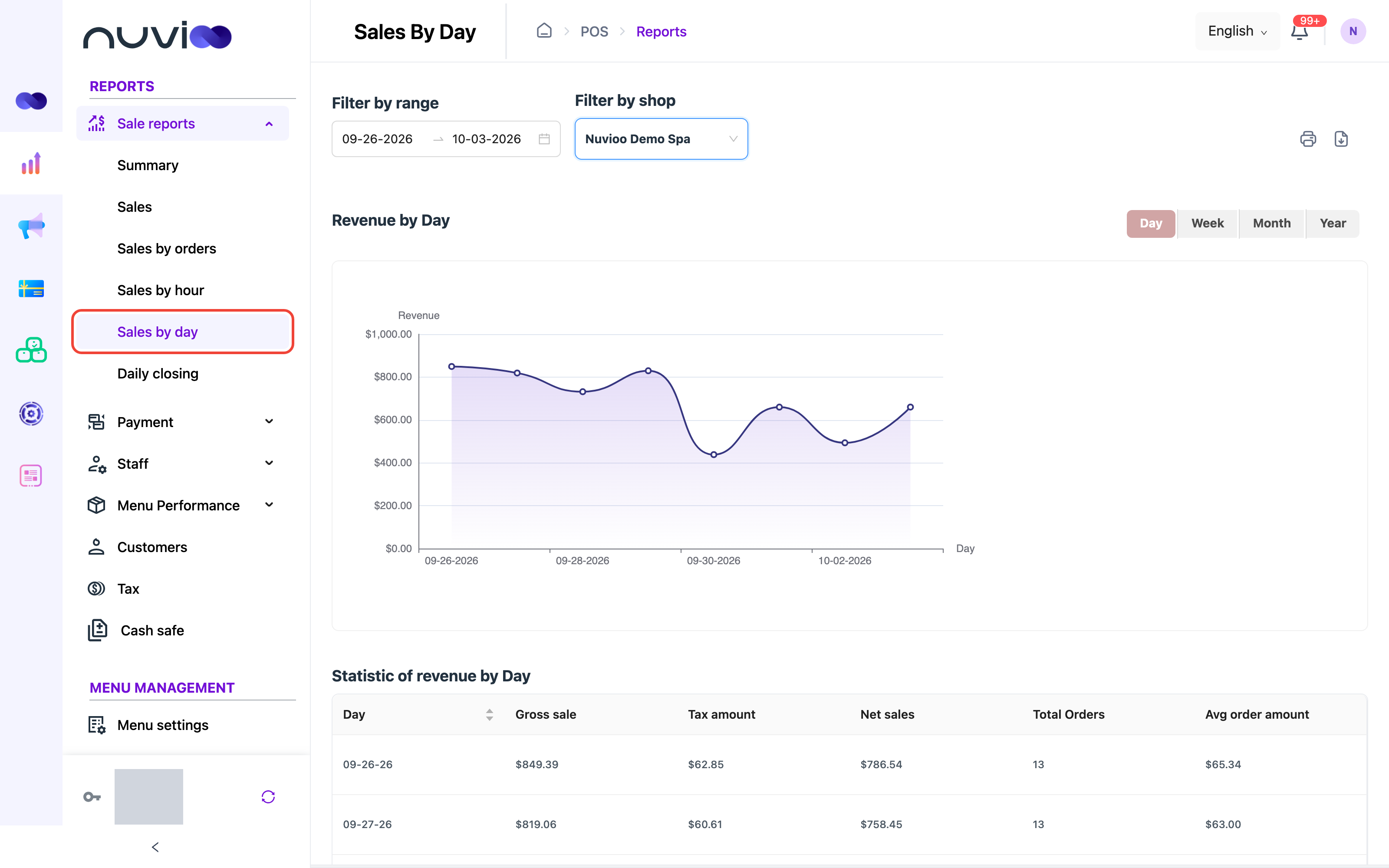Screen dimensions: 1389x868
Task: Open the Sales by orders report
Action: click(166, 249)
